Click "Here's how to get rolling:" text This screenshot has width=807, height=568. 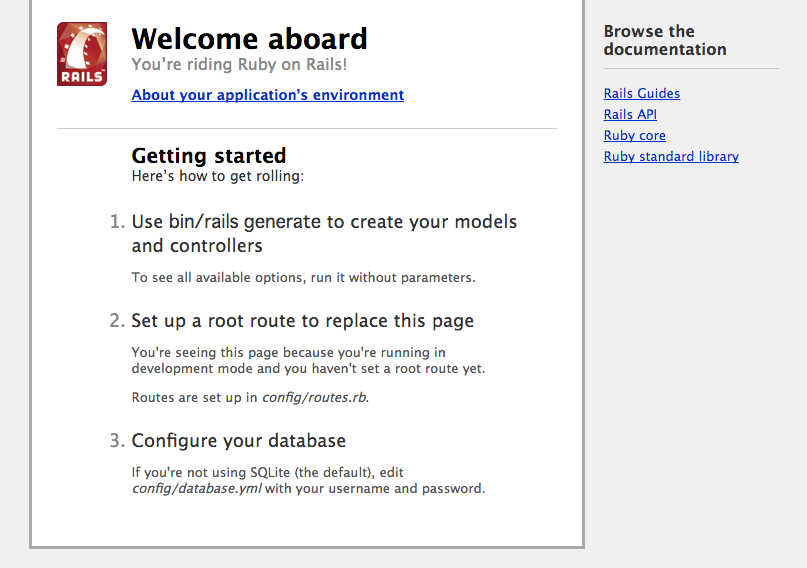coord(218,176)
